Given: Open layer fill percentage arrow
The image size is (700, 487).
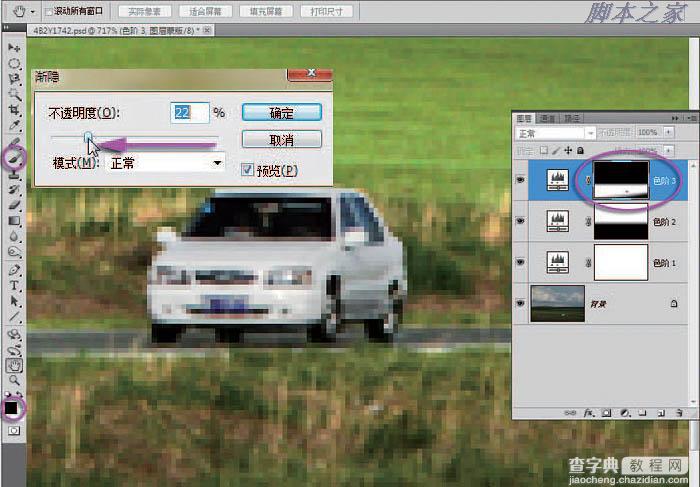Looking at the screenshot, I should click(669, 150).
